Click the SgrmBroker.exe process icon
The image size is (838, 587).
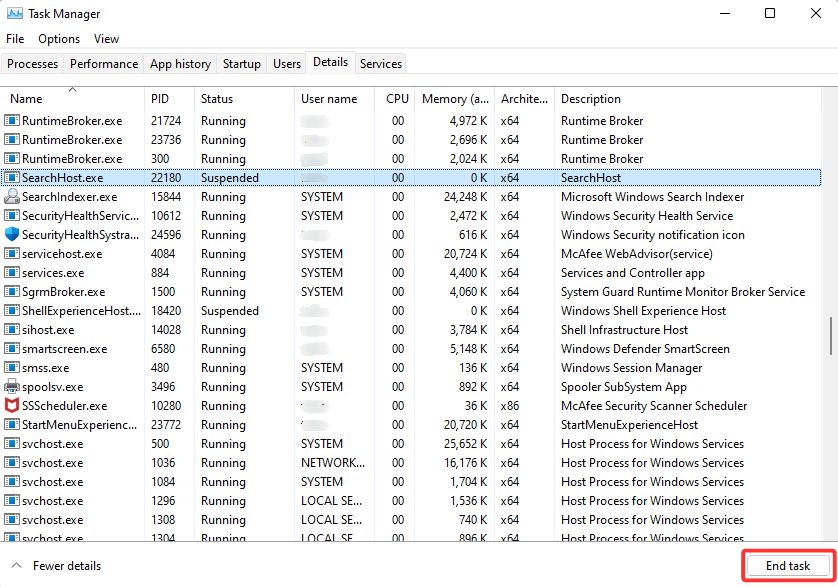(11, 292)
